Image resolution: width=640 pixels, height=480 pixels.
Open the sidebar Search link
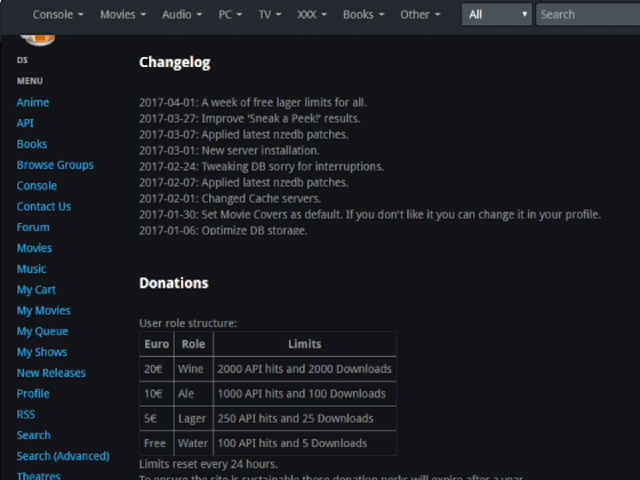(33, 436)
